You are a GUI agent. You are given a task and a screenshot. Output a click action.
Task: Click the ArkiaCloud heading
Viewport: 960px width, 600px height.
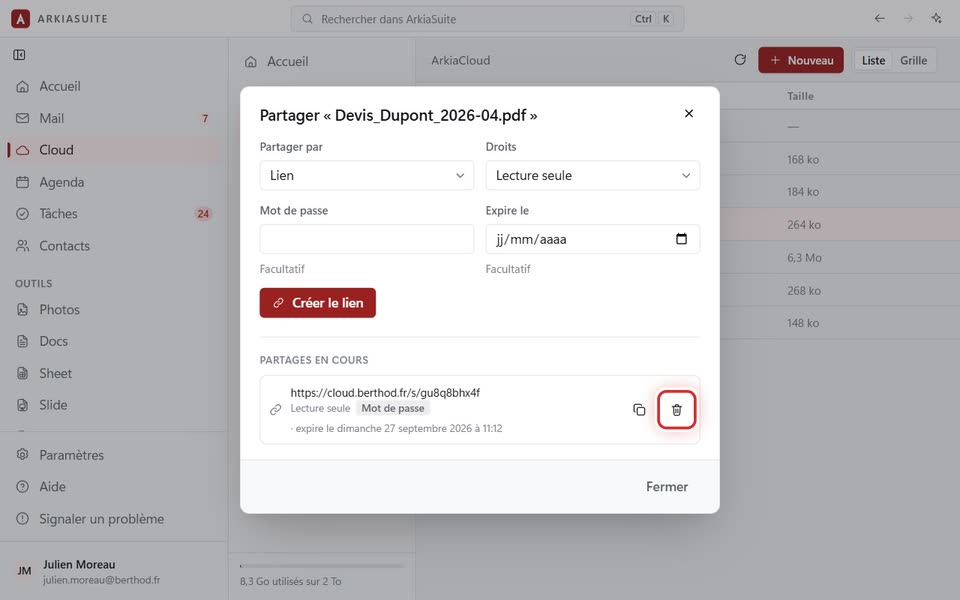tap(460, 60)
